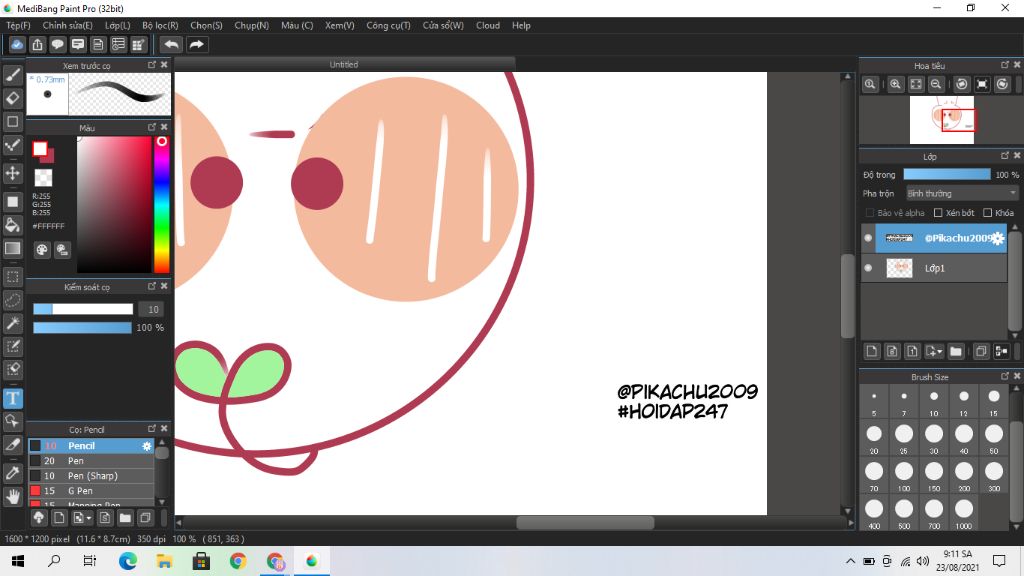This screenshot has width=1024, height=576.
Task: Click the rainbow hue slider bar
Action: pos(161,205)
